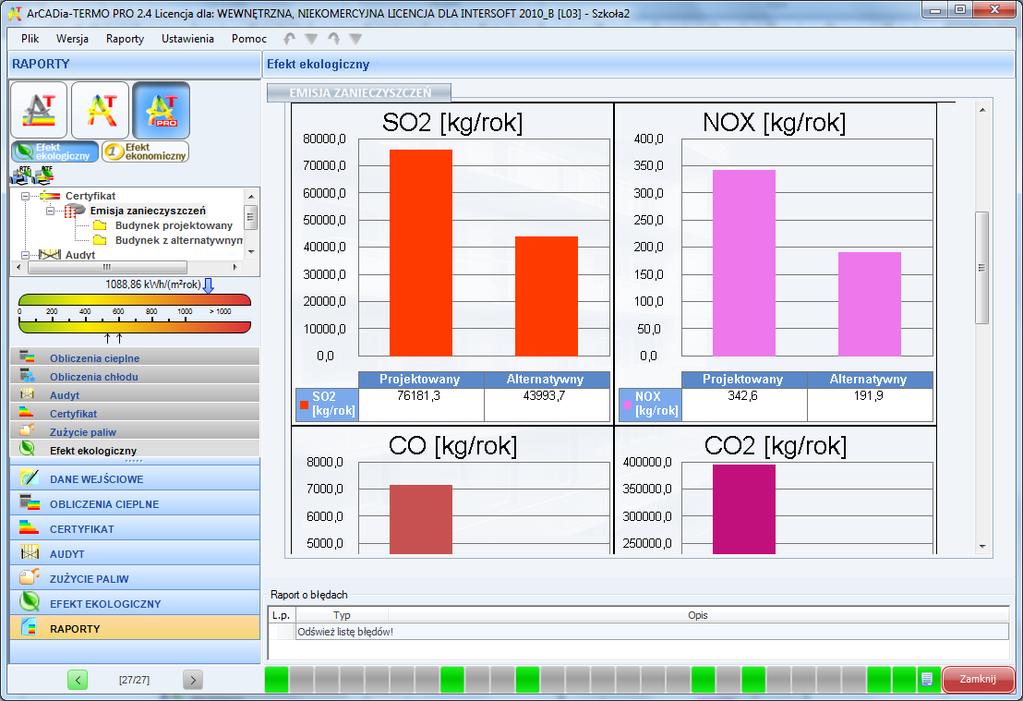Screen dimensions: 1023x701
Task: Click the chart area scroll down arrow
Action: [x=983, y=547]
